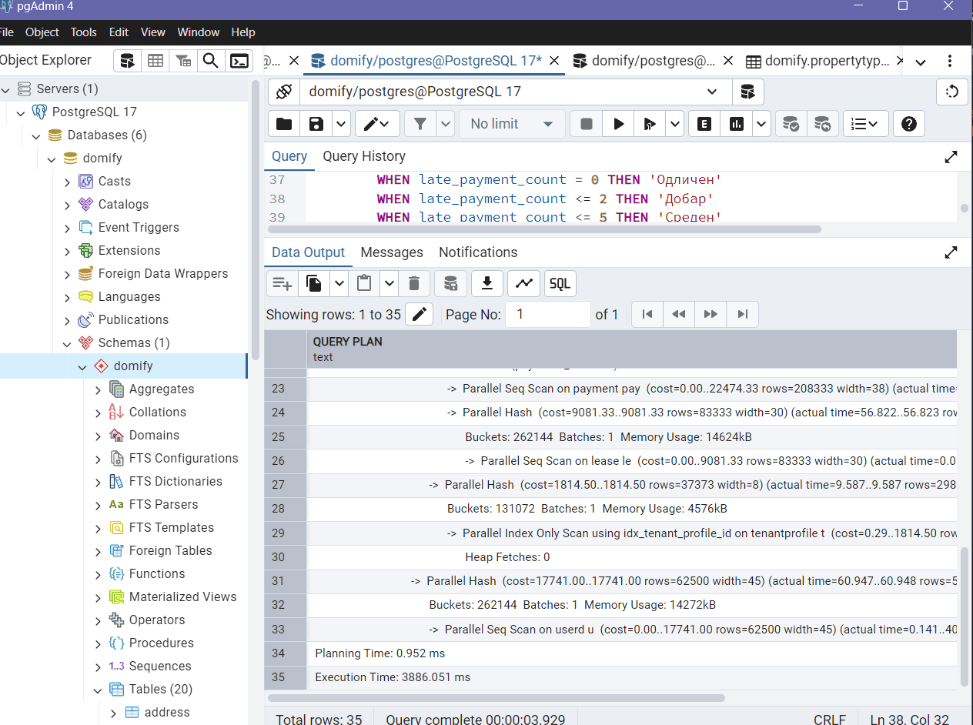This screenshot has width=973, height=725.
Task: Click the Open File folder icon
Action: (x=284, y=124)
